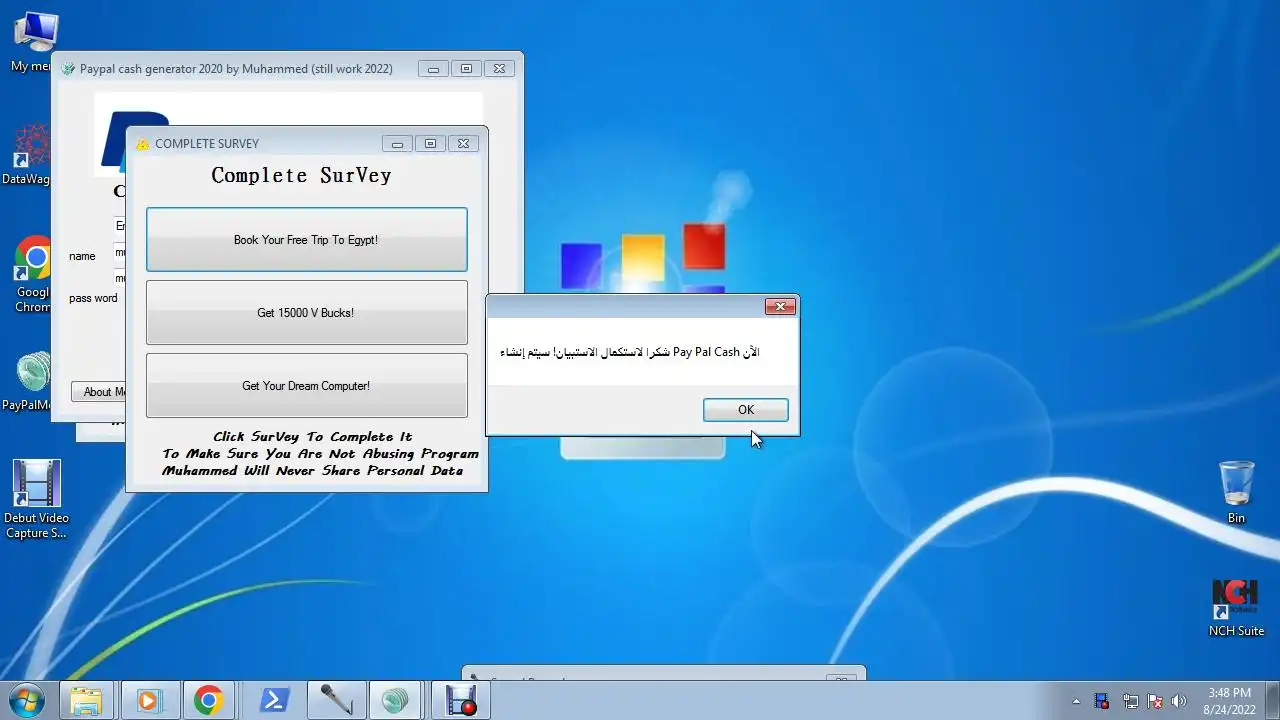Open File Explorer from taskbar
The width and height of the screenshot is (1280, 720).
pyautogui.click(x=87, y=701)
